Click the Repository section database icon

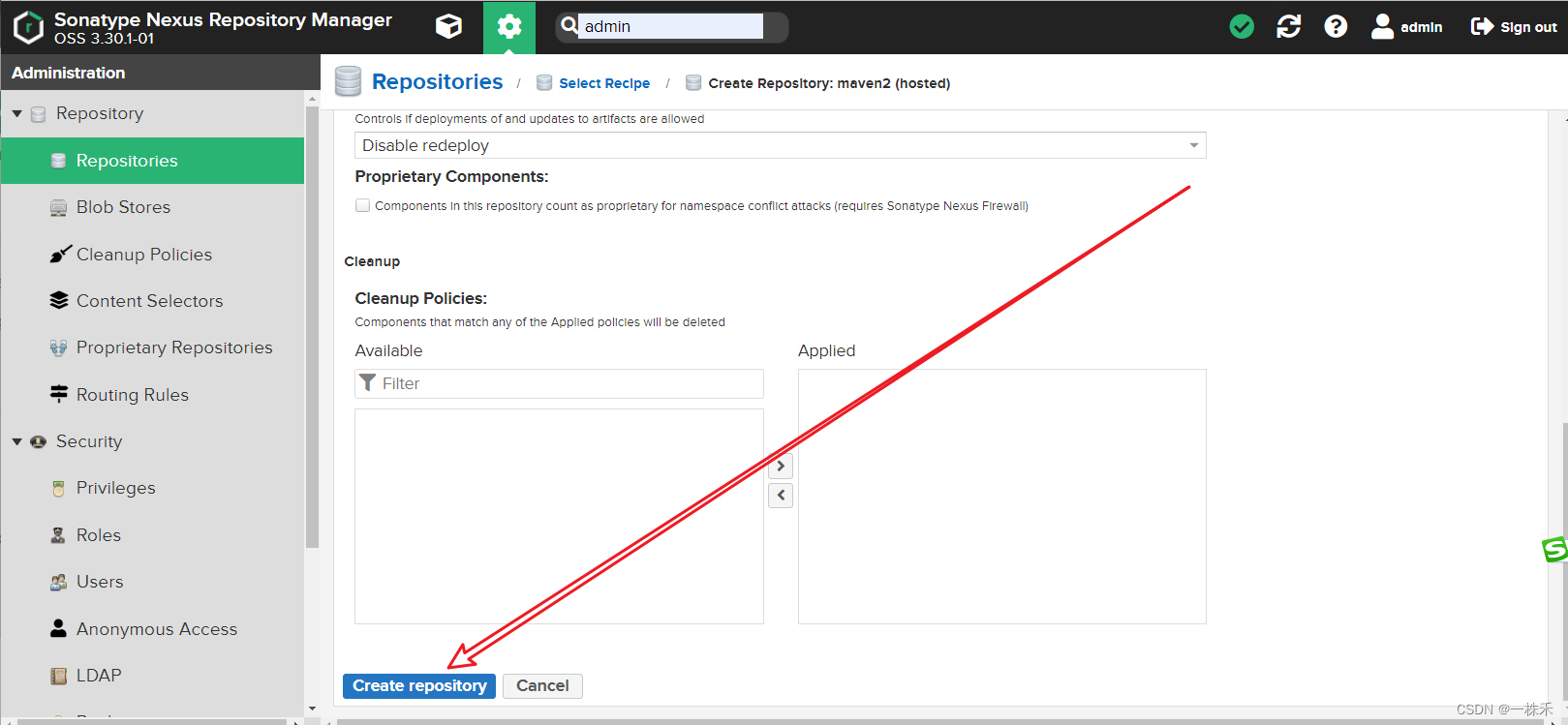click(x=38, y=114)
